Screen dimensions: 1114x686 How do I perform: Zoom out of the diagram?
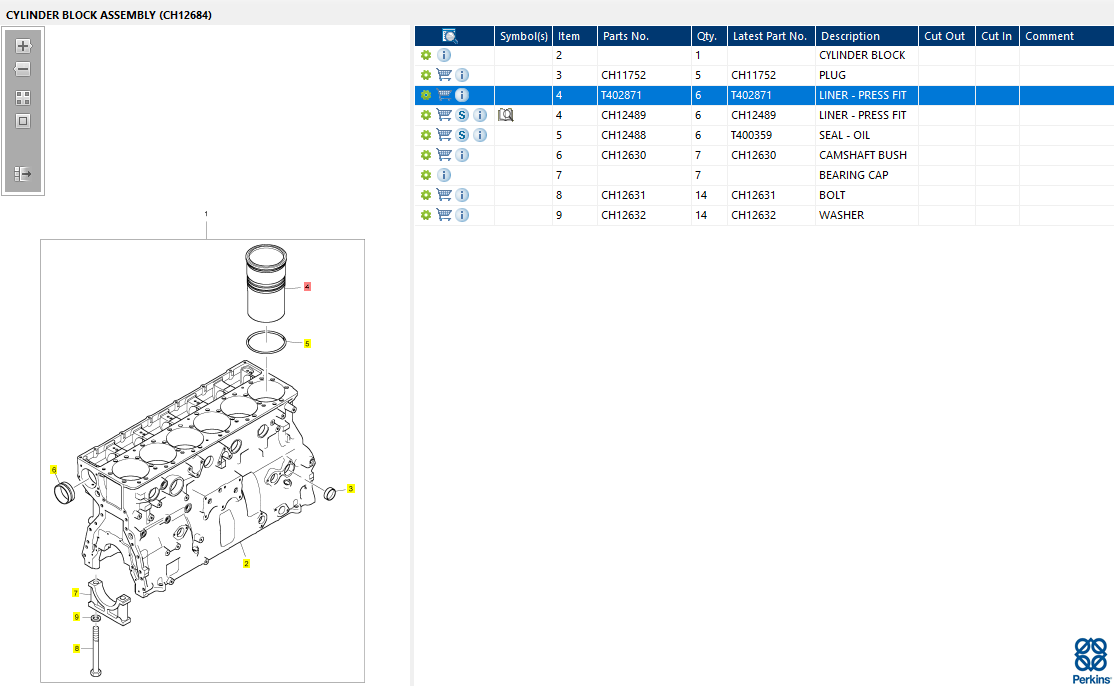(23, 69)
